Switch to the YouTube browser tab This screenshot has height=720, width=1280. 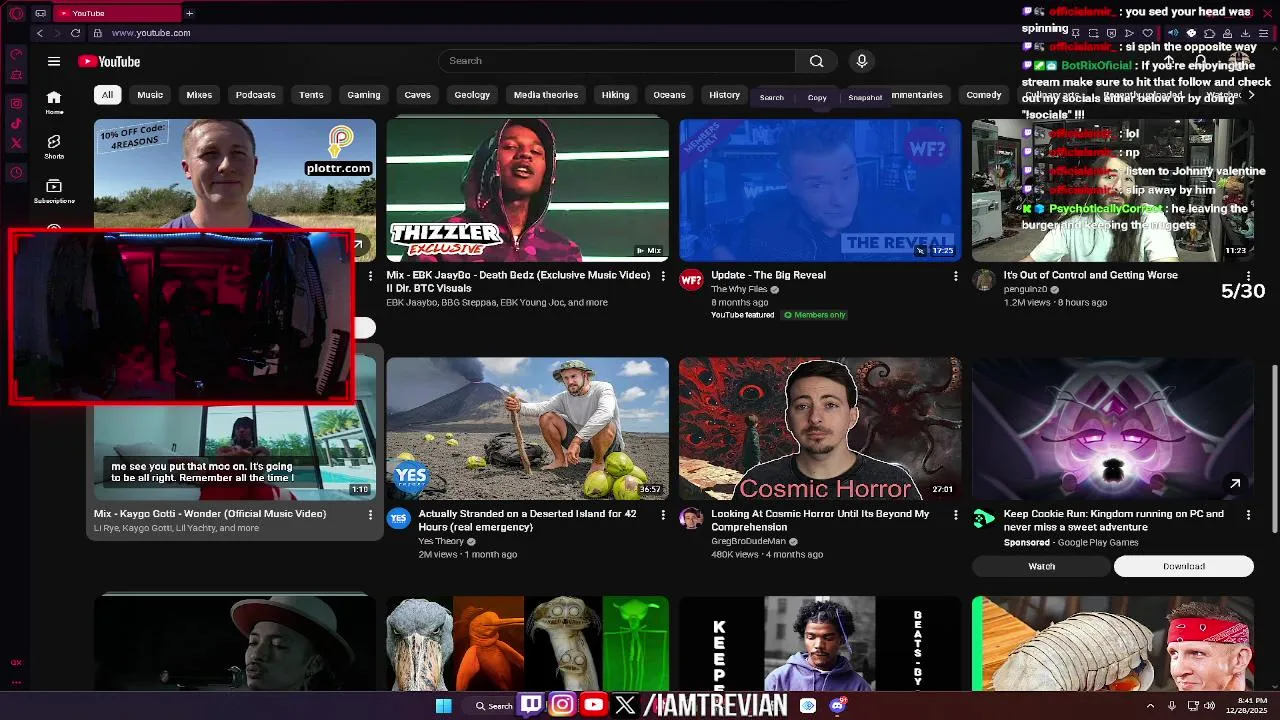[115, 13]
